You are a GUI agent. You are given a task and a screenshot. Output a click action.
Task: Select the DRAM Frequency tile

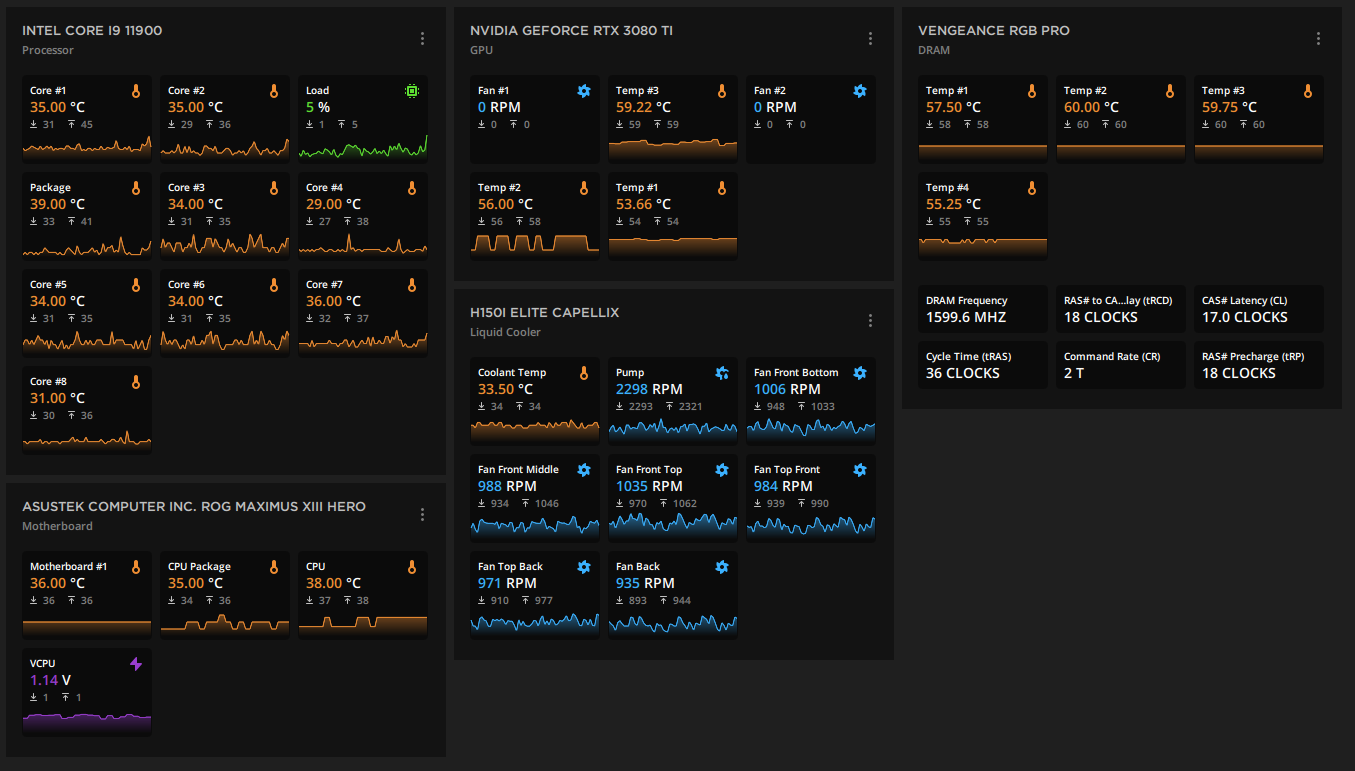tap(983, 309)
